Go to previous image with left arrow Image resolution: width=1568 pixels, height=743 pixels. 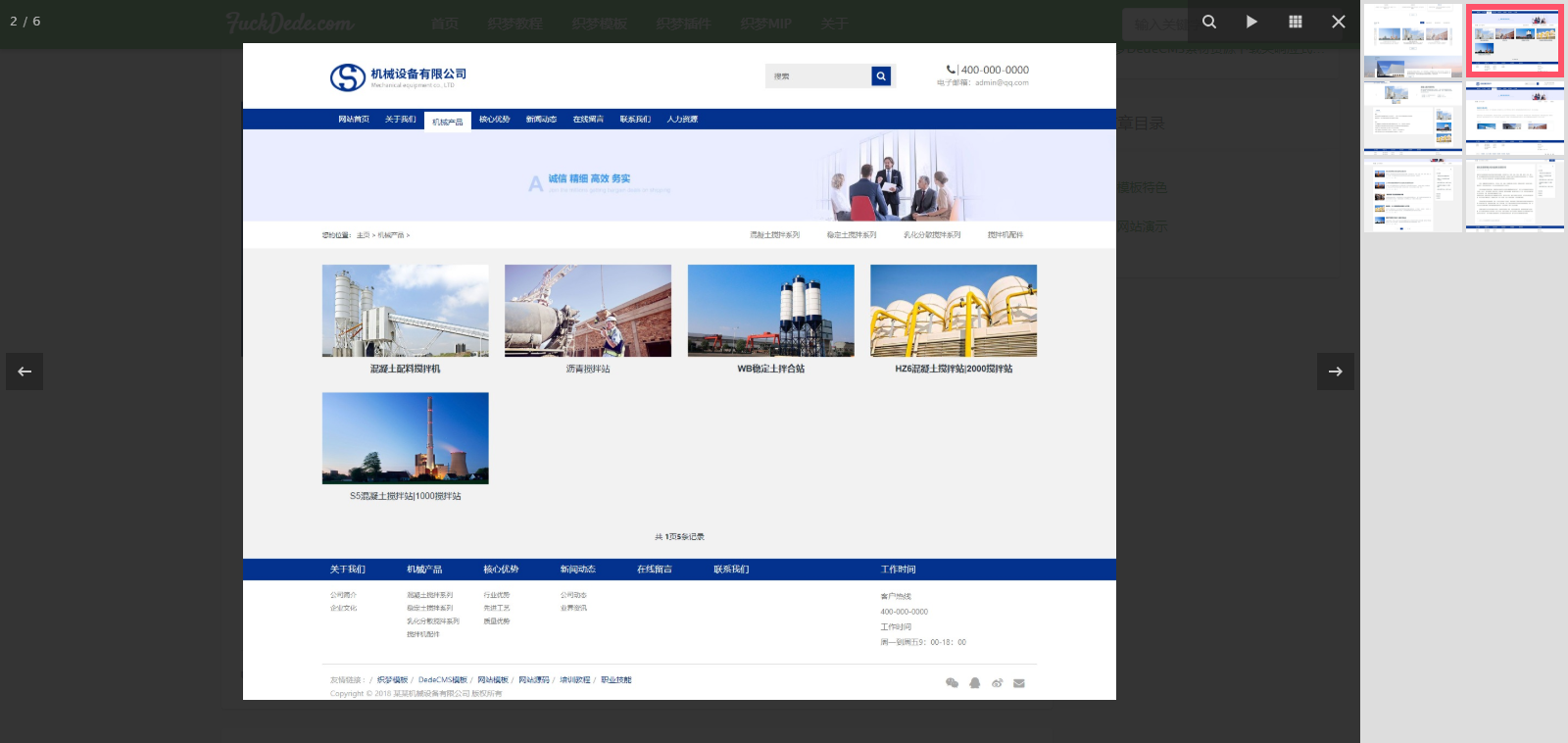pos(24,371)
